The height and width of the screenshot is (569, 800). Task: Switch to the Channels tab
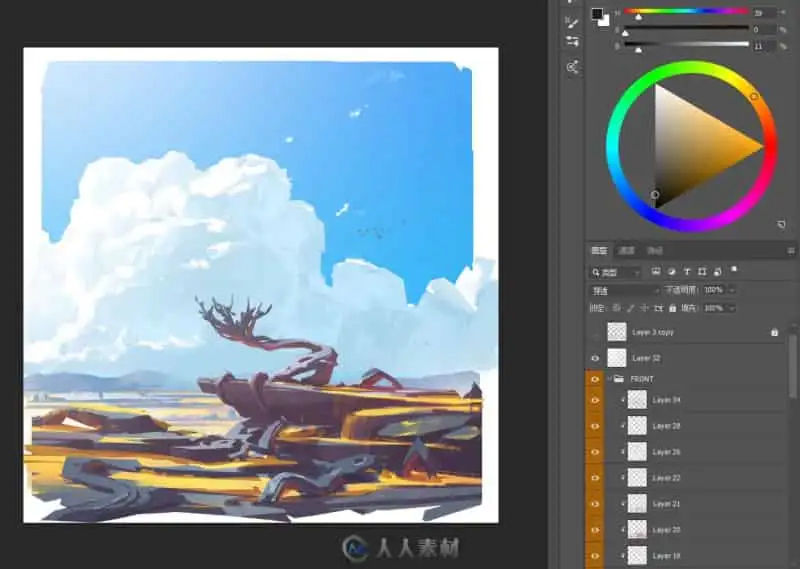click(x=627, y=251)
